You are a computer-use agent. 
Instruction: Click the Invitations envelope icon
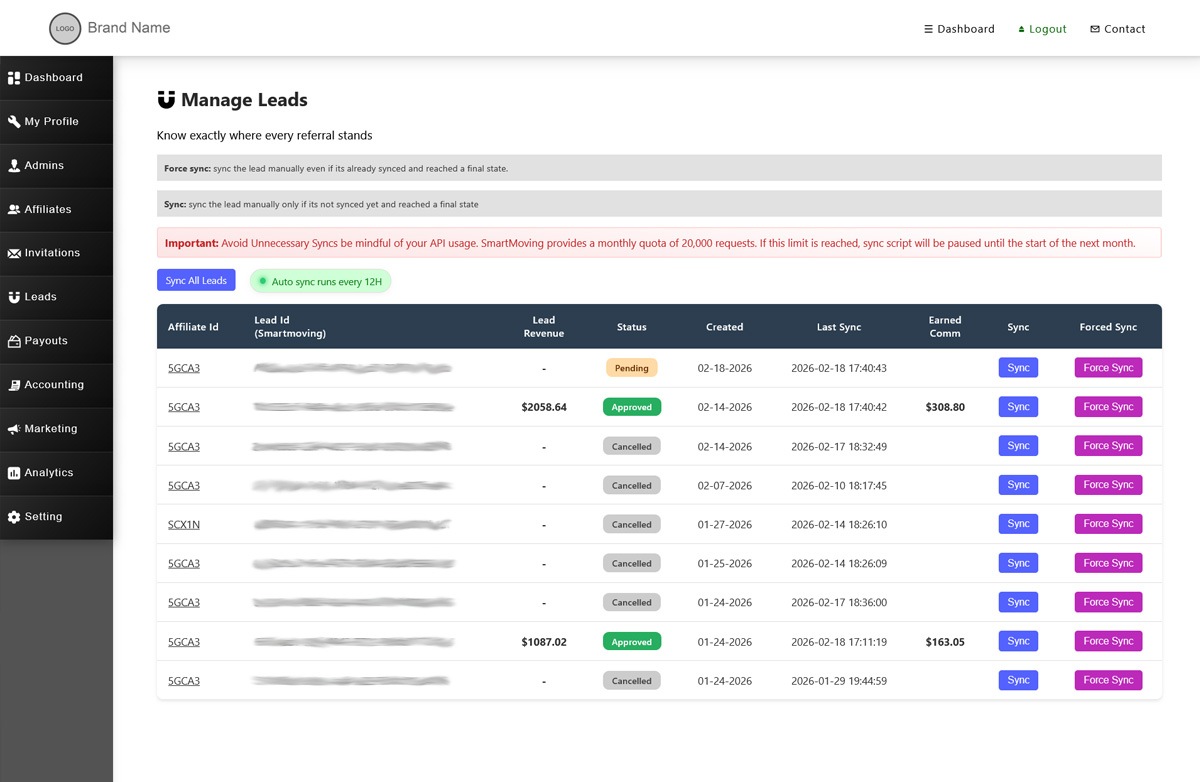pyautogui.click(x=13, y=253)
